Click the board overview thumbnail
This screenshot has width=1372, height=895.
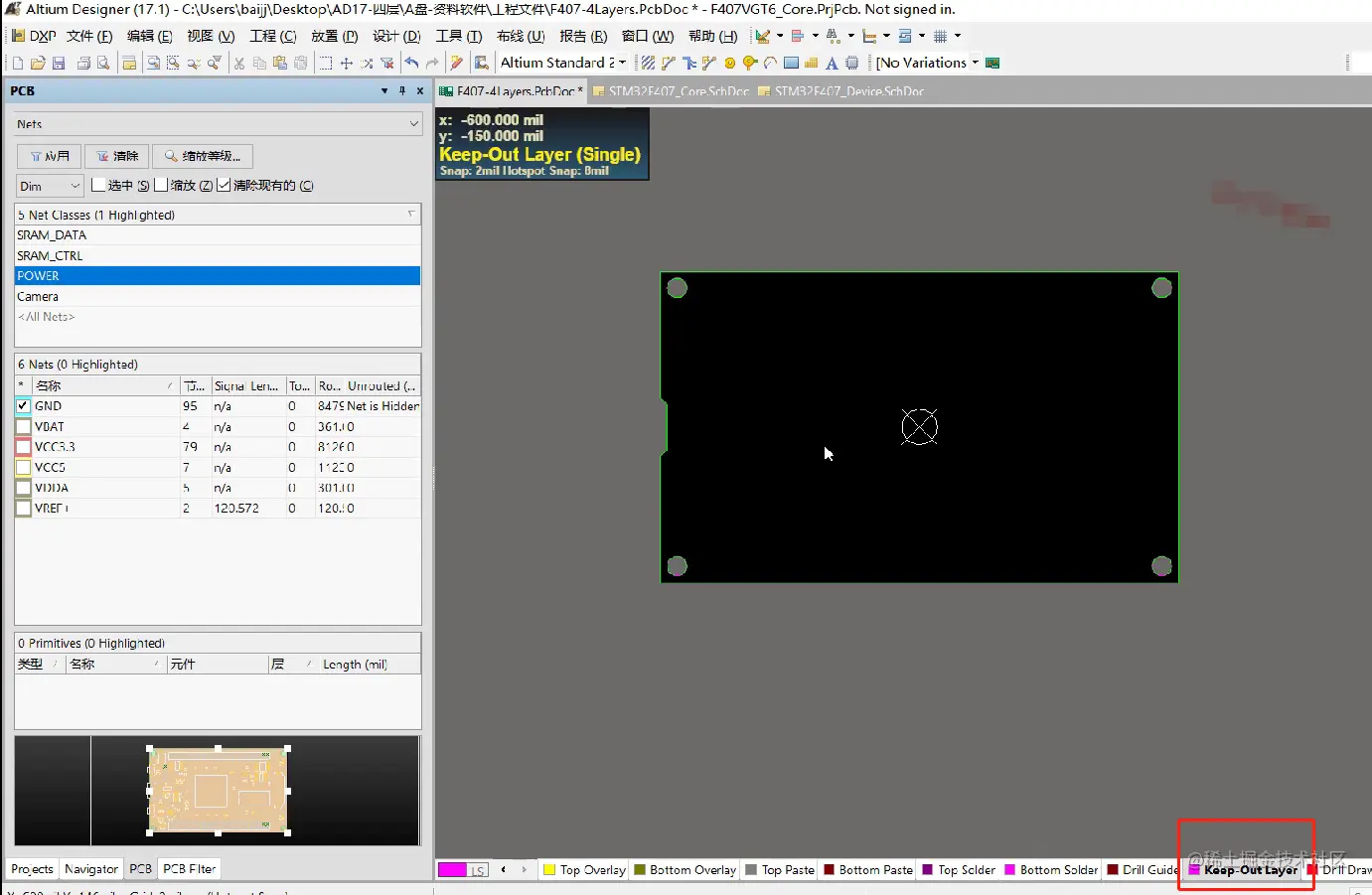tap(219, 791)
